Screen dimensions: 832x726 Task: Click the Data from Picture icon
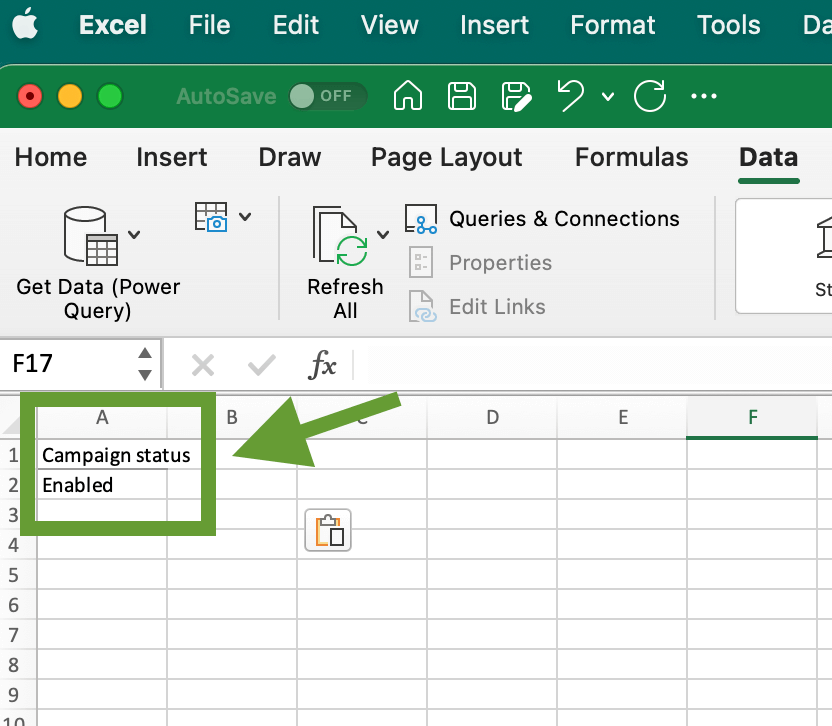[x=211, y=217]
